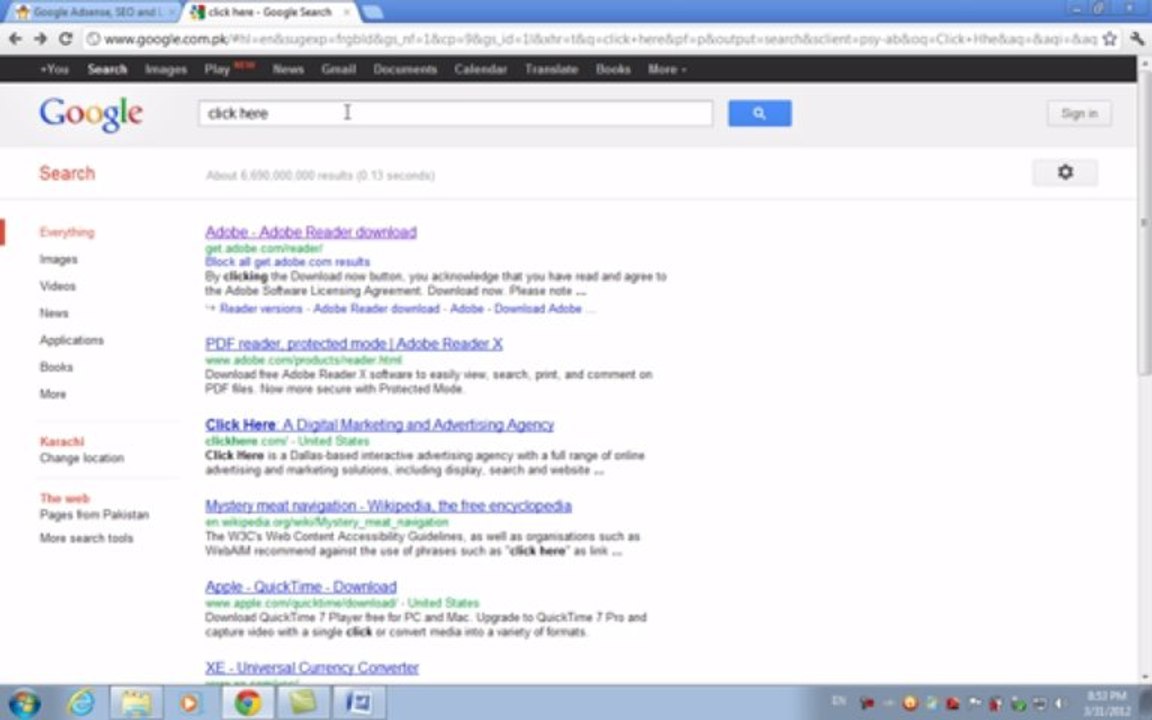
Task: Expand More search tools
Action: pyautogui.click(x=87, y=538)
